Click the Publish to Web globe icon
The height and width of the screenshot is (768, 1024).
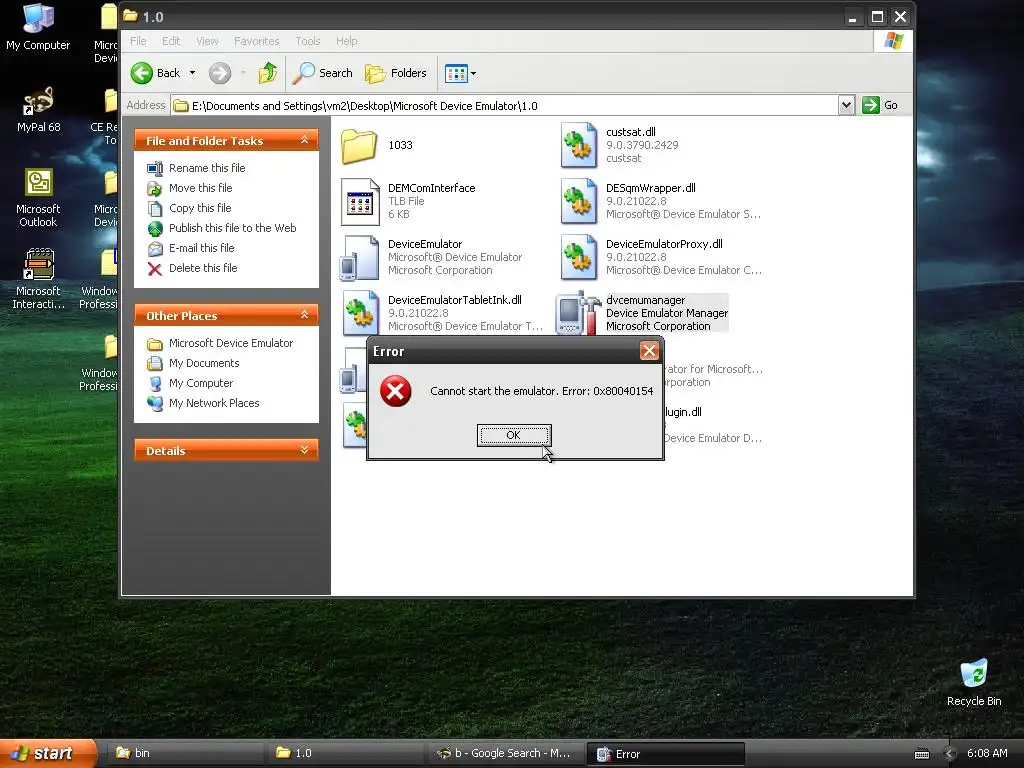click(155, 229)
